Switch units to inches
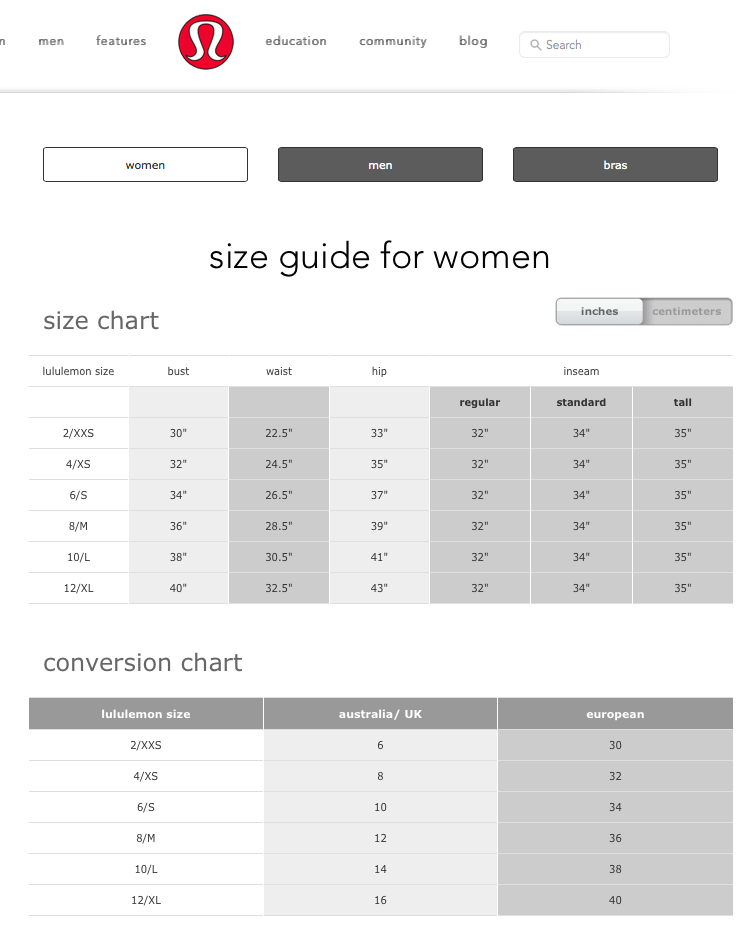 tap(599, 312)
